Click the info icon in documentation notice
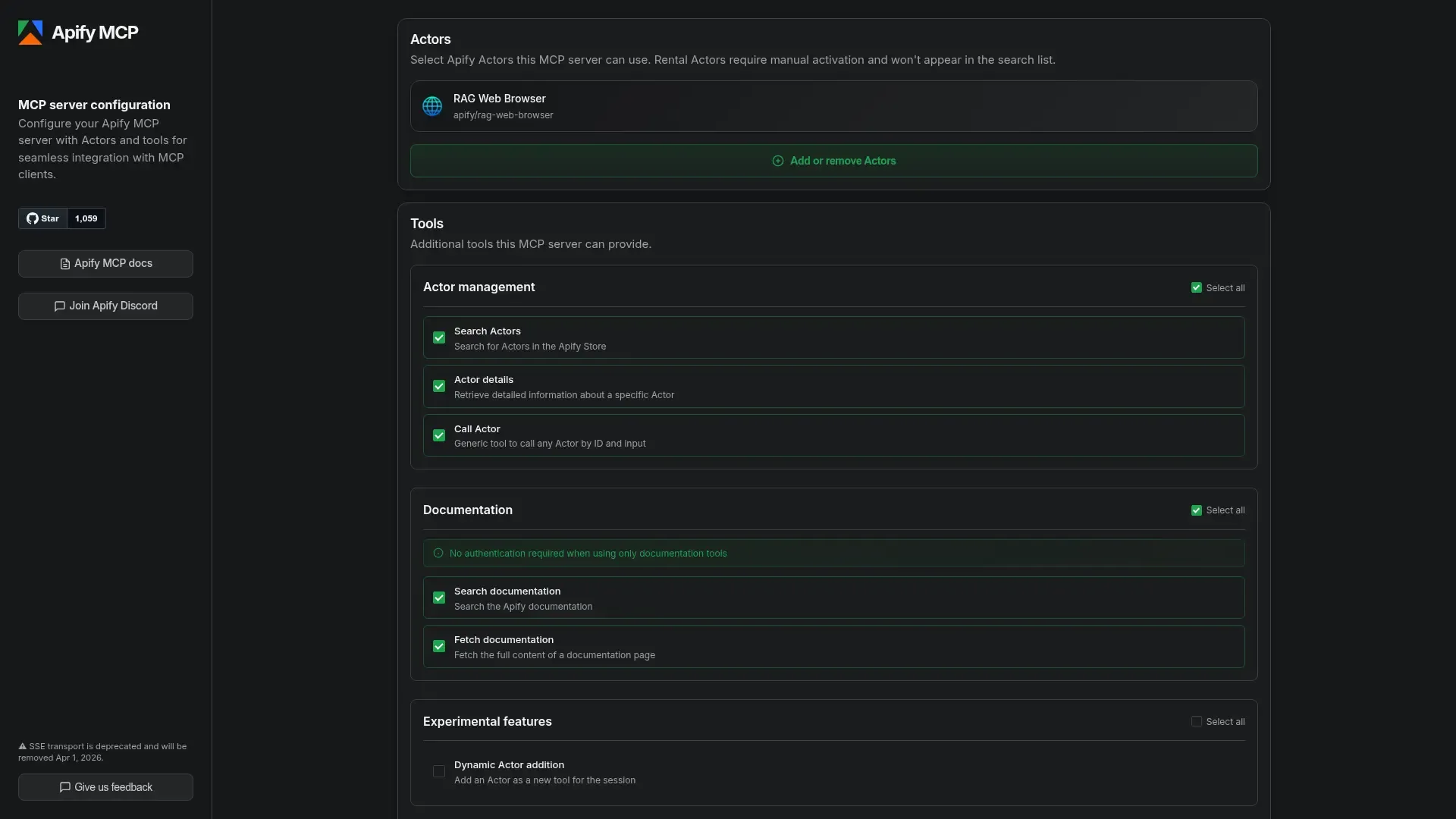This screenshot has height=819, width=1456. tap(438, 554)
